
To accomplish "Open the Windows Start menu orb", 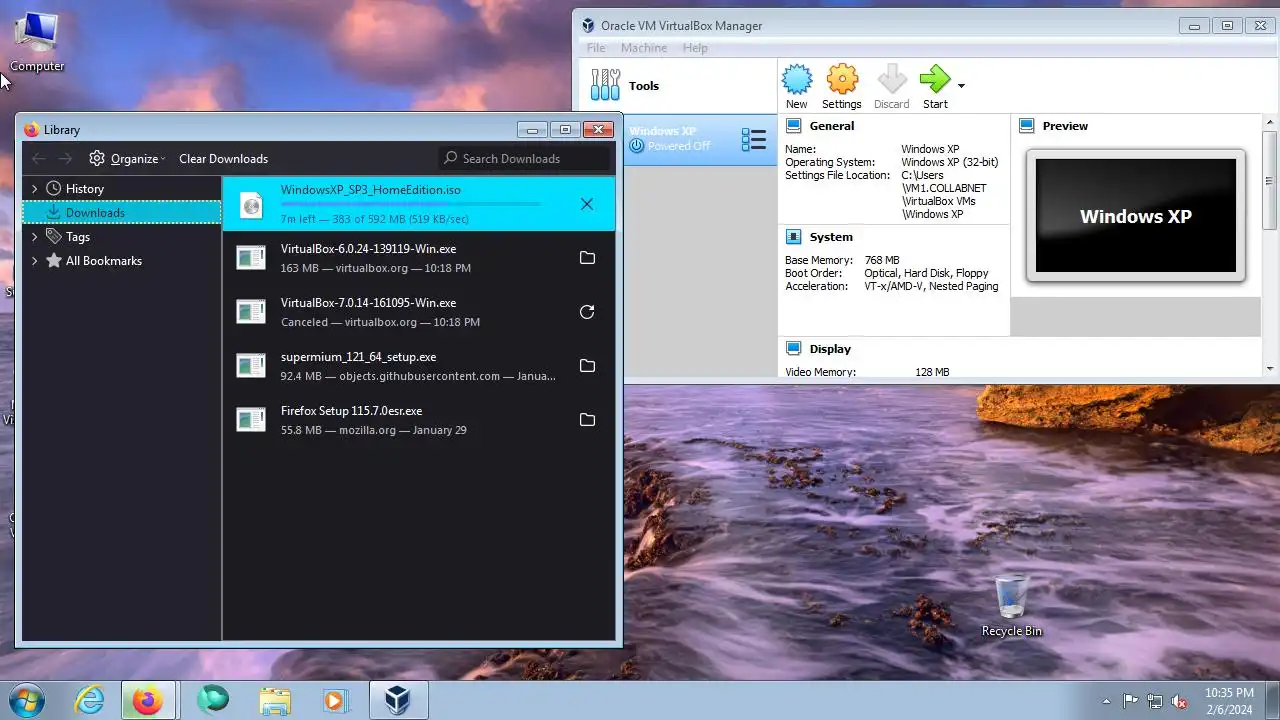I will 27,701.
